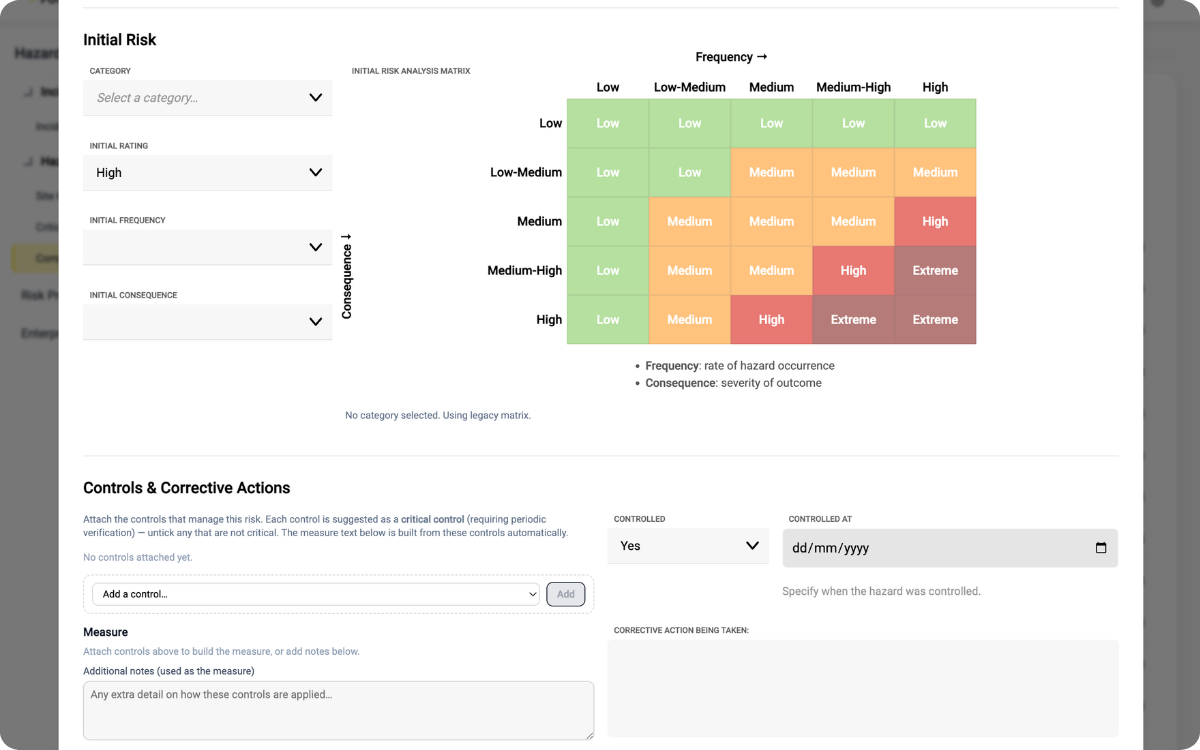The width and height of the screenshot is (1200, 750).
Task: Click 'Specify when the hazard was controlled.' hint
Action: click(x=881, y=591)
